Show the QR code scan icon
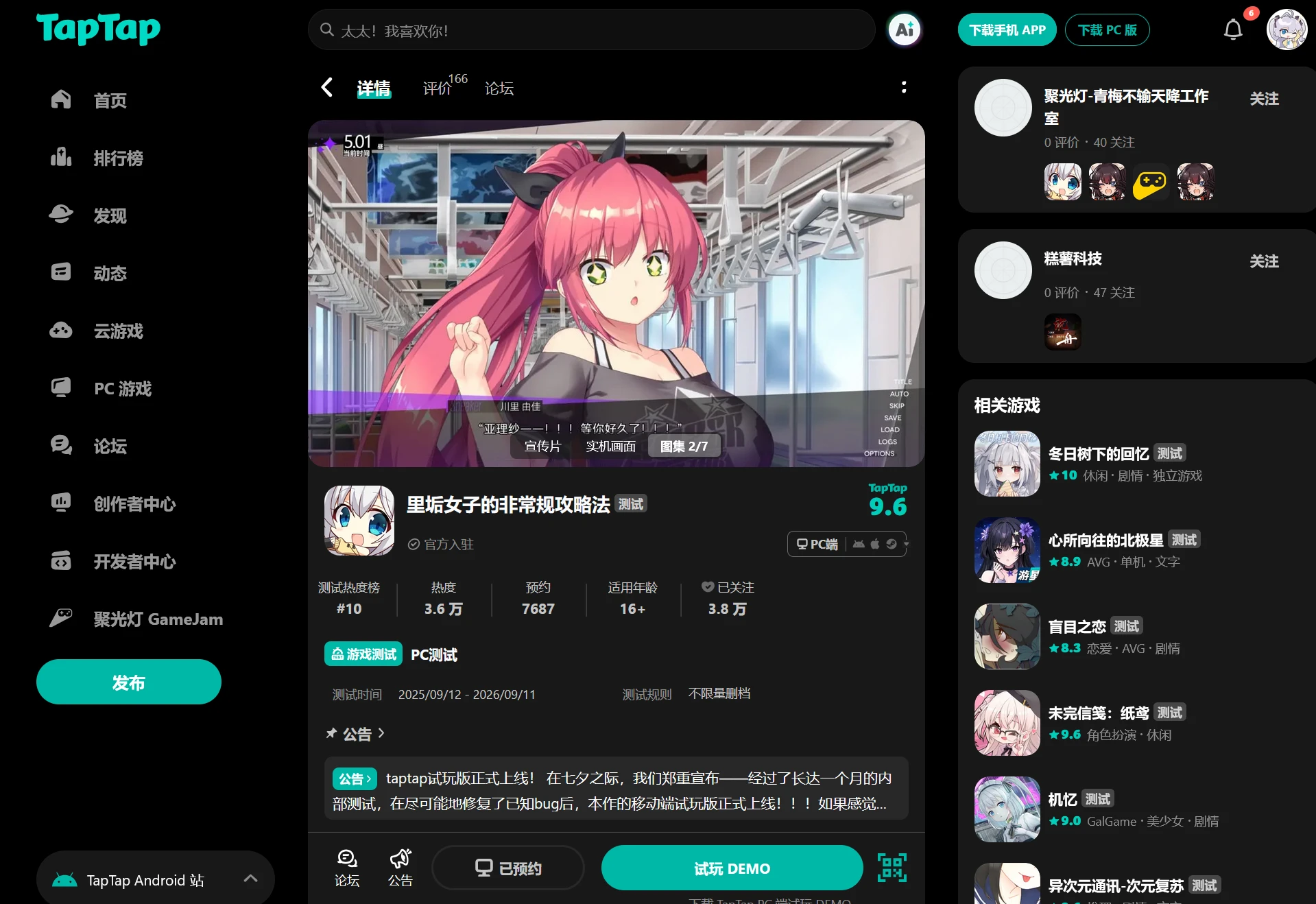 892,868
